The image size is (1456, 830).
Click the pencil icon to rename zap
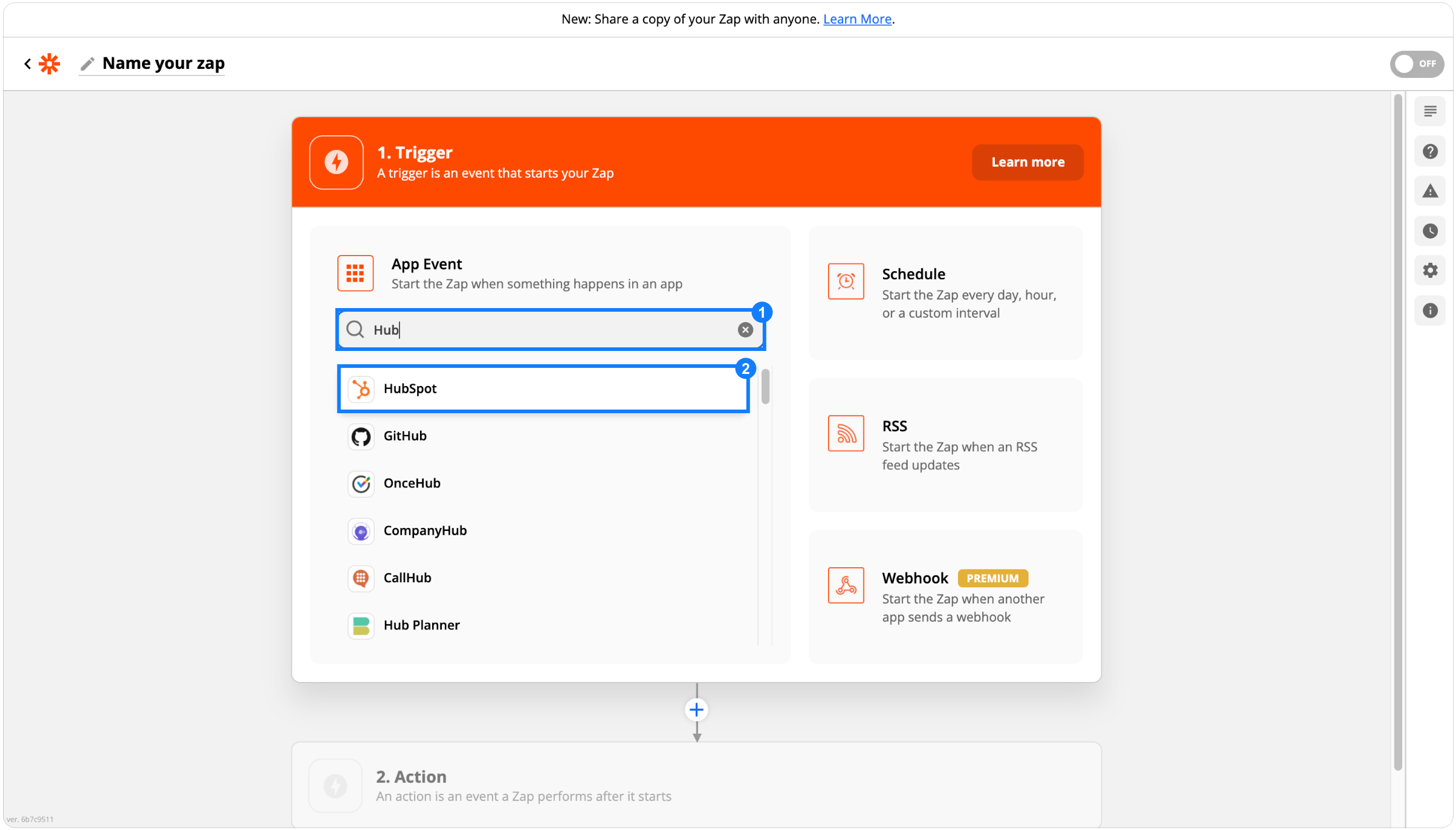point(88,63)
